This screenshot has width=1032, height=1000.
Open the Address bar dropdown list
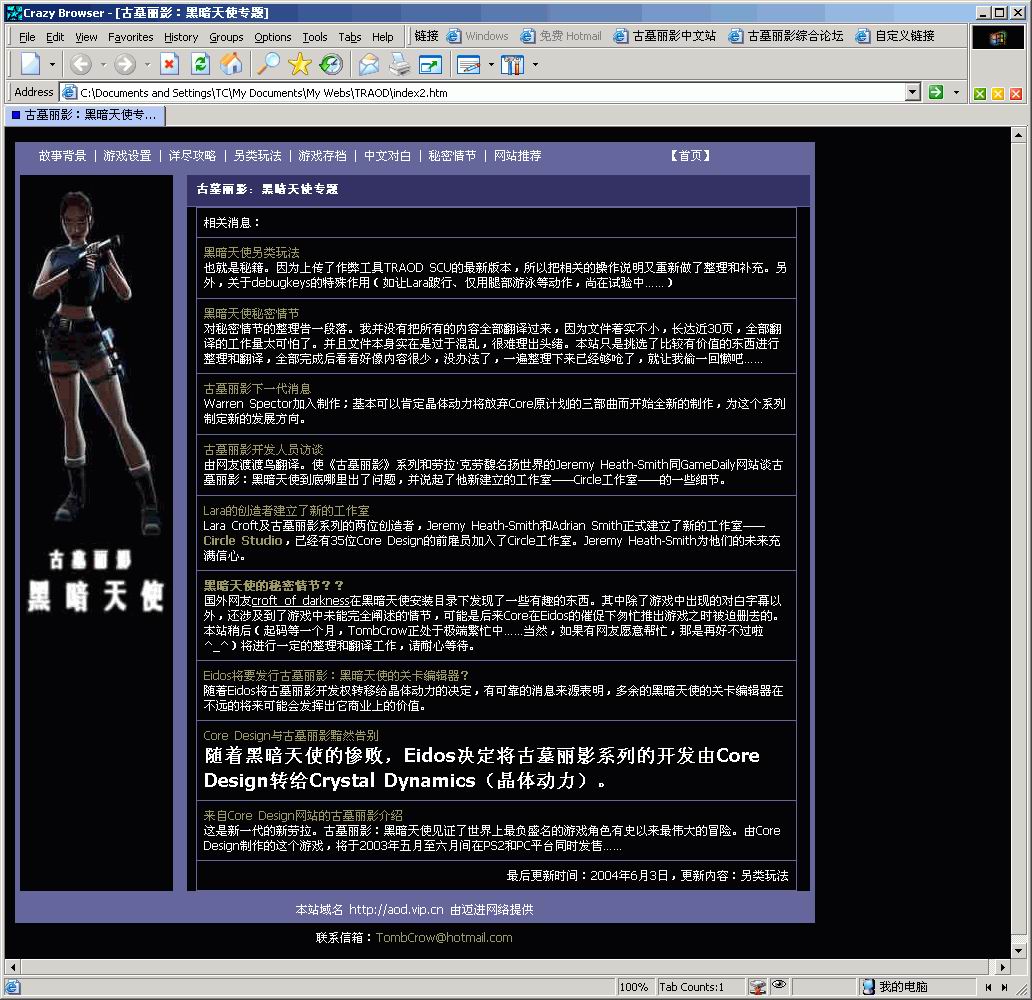coord(912,92)
